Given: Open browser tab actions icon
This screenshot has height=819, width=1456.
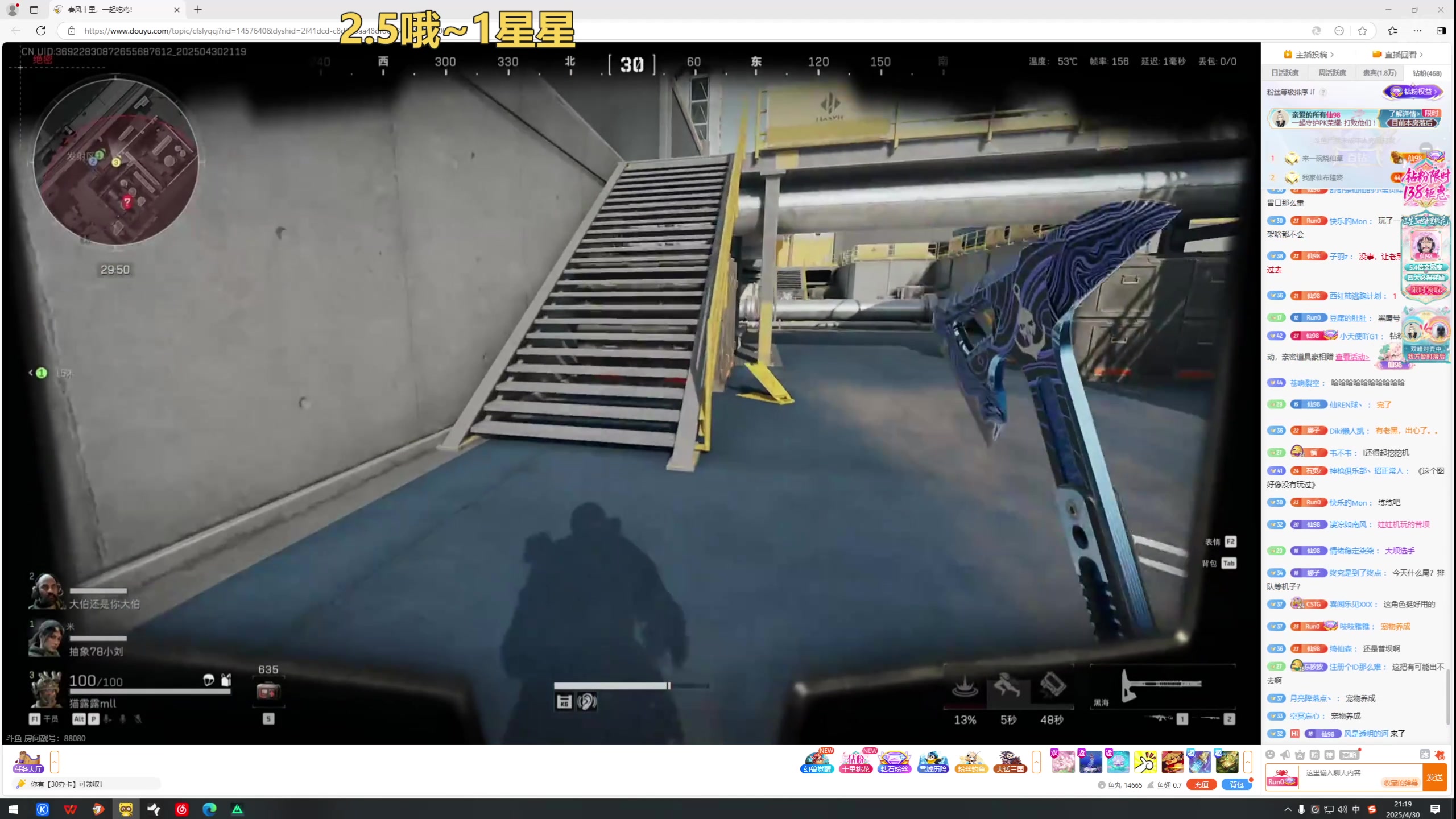Looking at the screenshot, I should (x=34, y=10).
